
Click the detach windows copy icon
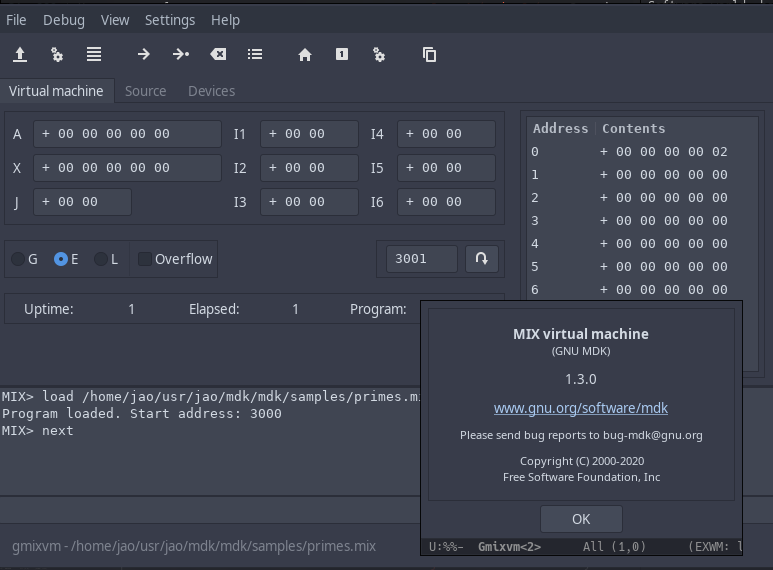pyautogui.click(x=429, y=54)
